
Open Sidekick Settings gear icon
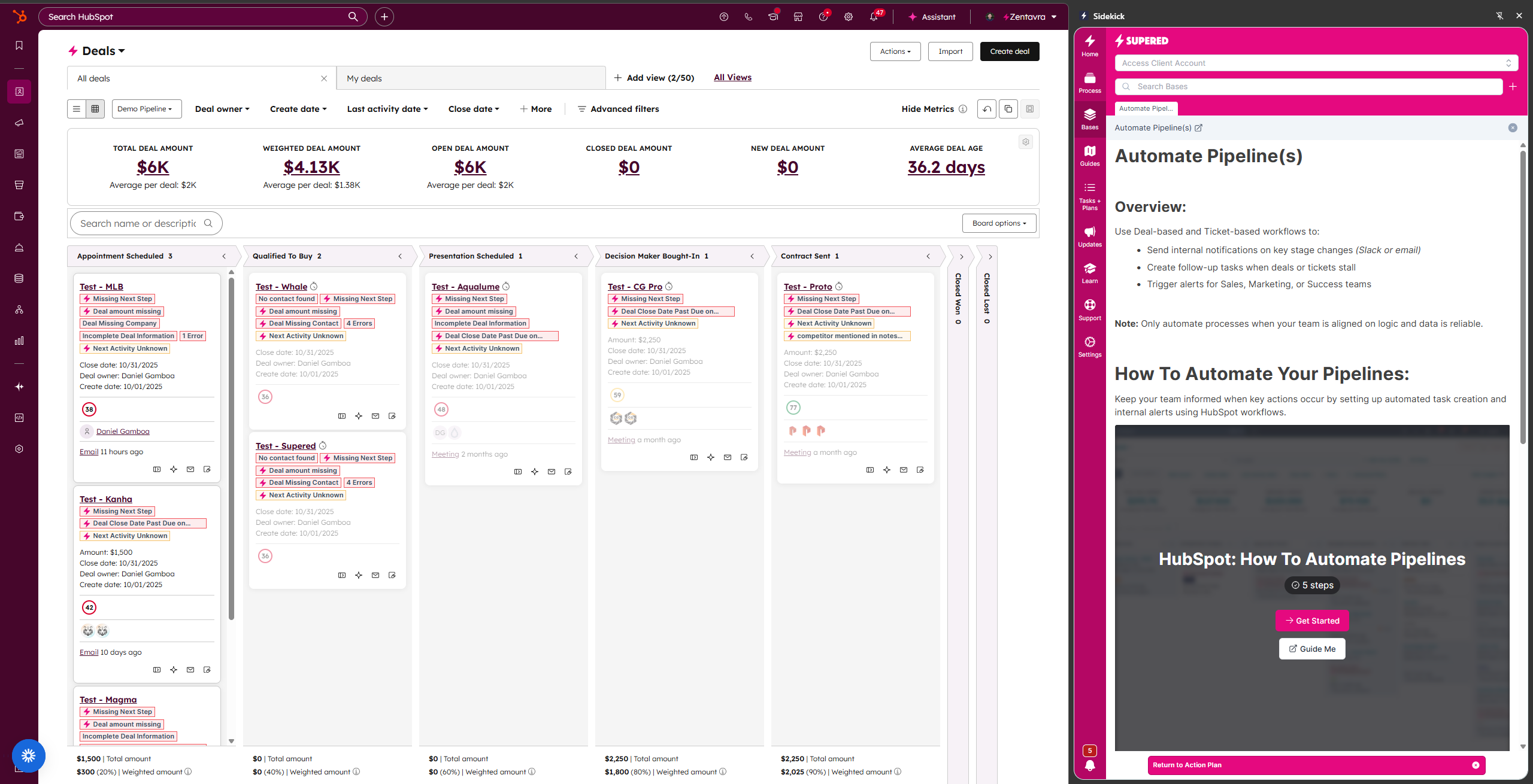pyautogui.click(x=1090, y=347)
